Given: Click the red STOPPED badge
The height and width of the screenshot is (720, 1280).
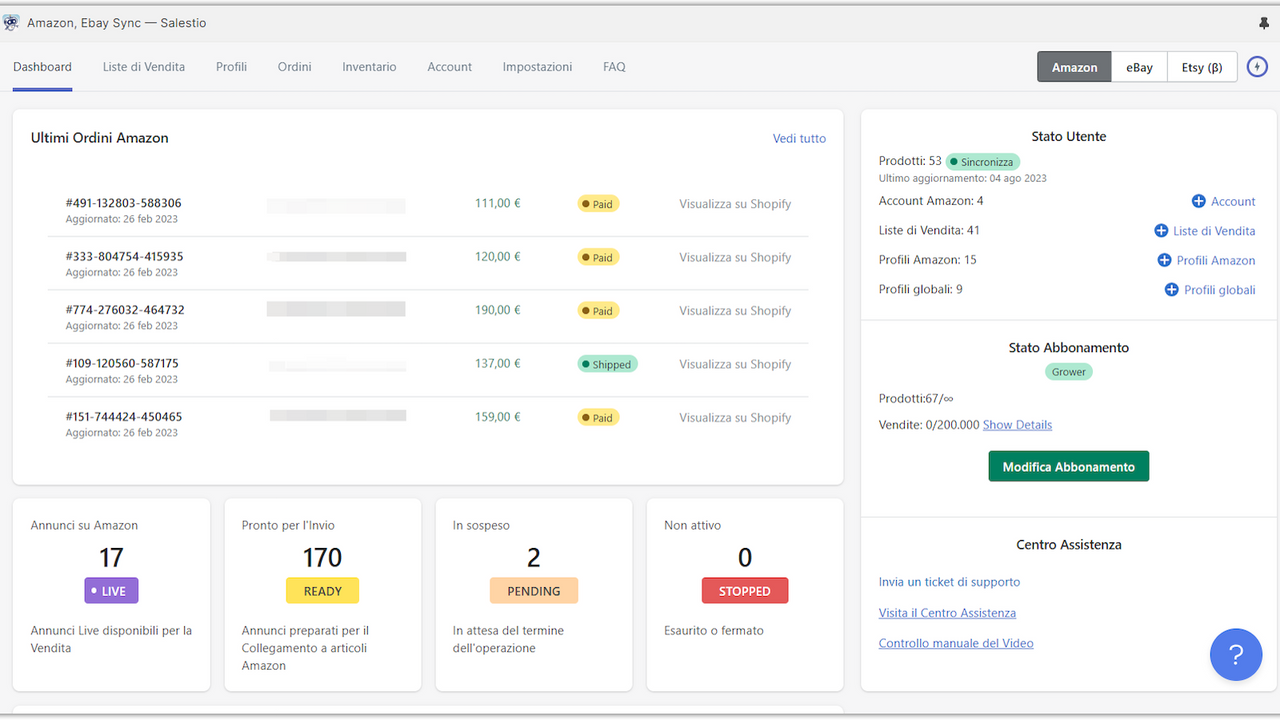Looking at the screenshot, I should tap(745, 591).
